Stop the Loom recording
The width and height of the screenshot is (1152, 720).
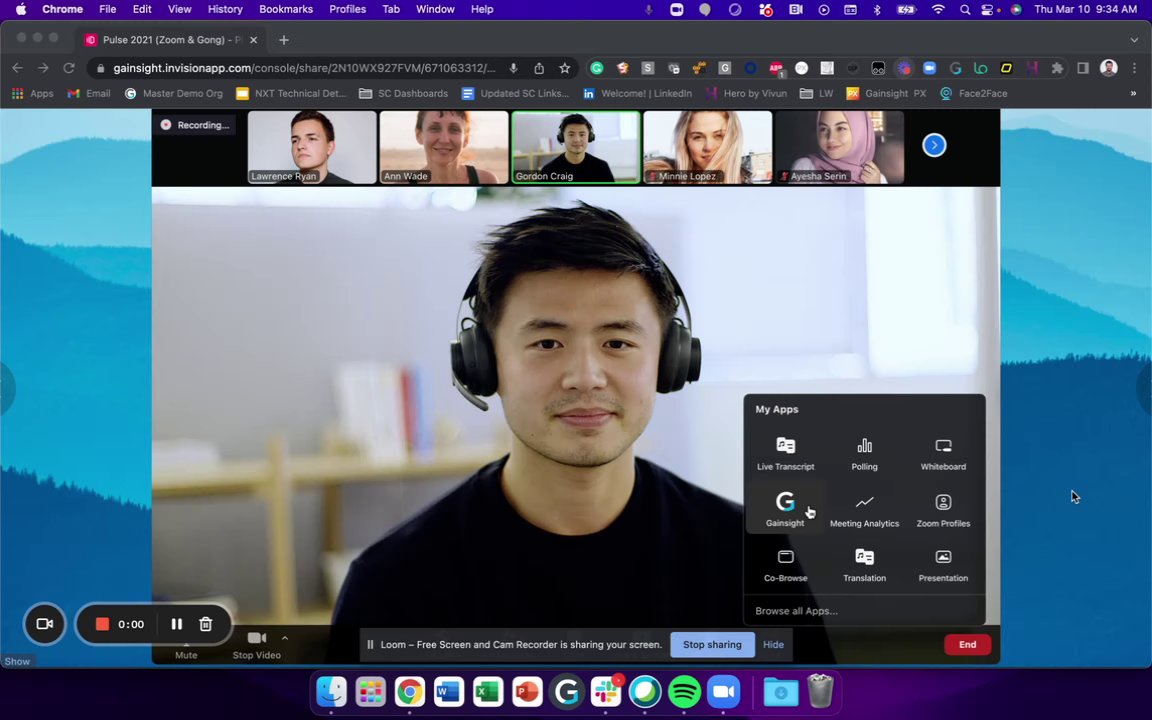coord(102,624)
